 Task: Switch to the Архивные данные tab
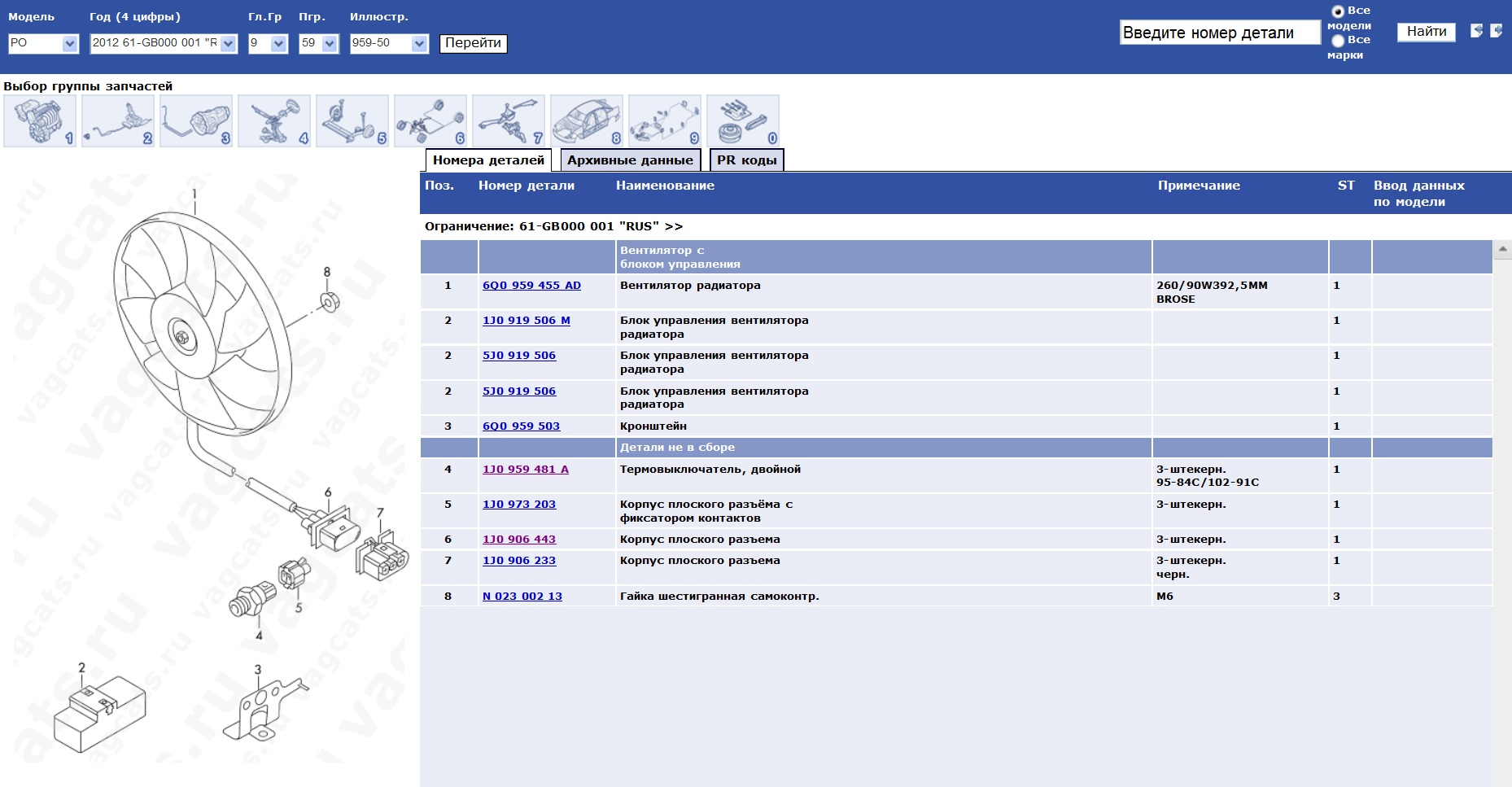[630, 160]
